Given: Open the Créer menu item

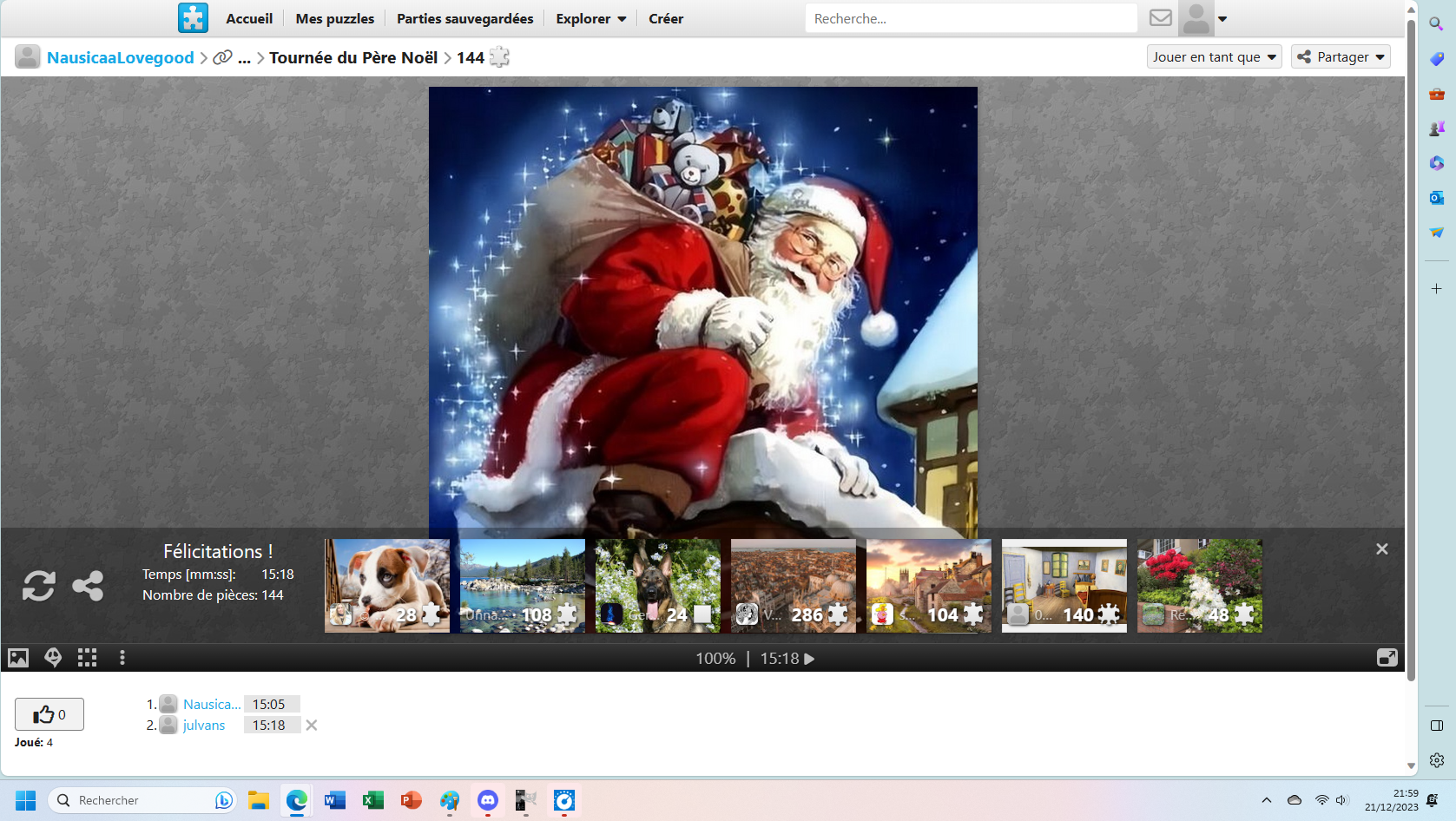Looking at the screenshot, I should pos(666,18).
